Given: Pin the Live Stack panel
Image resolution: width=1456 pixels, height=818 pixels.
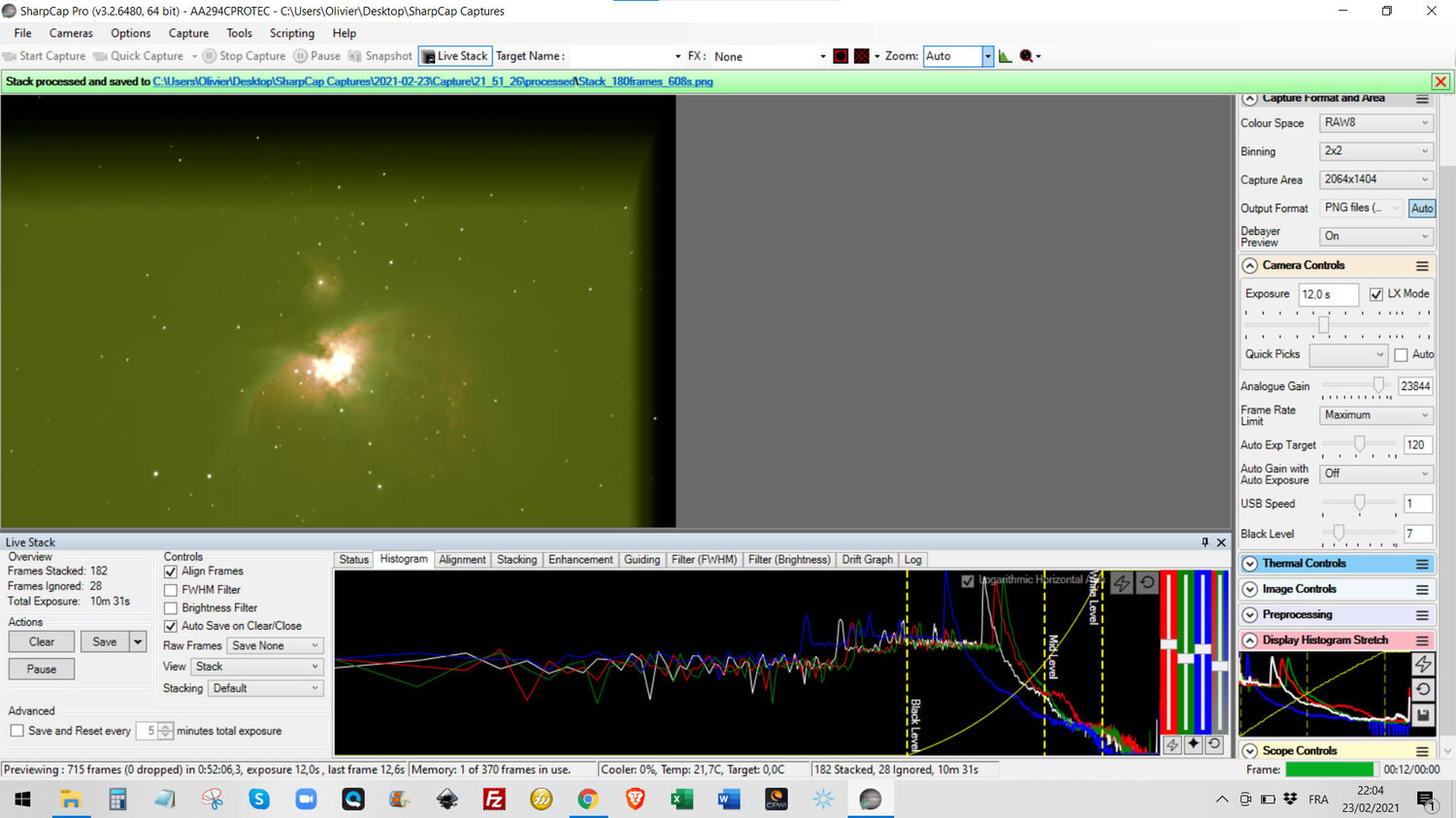Looking at the screenshot, I should [x=1205, y=542].
